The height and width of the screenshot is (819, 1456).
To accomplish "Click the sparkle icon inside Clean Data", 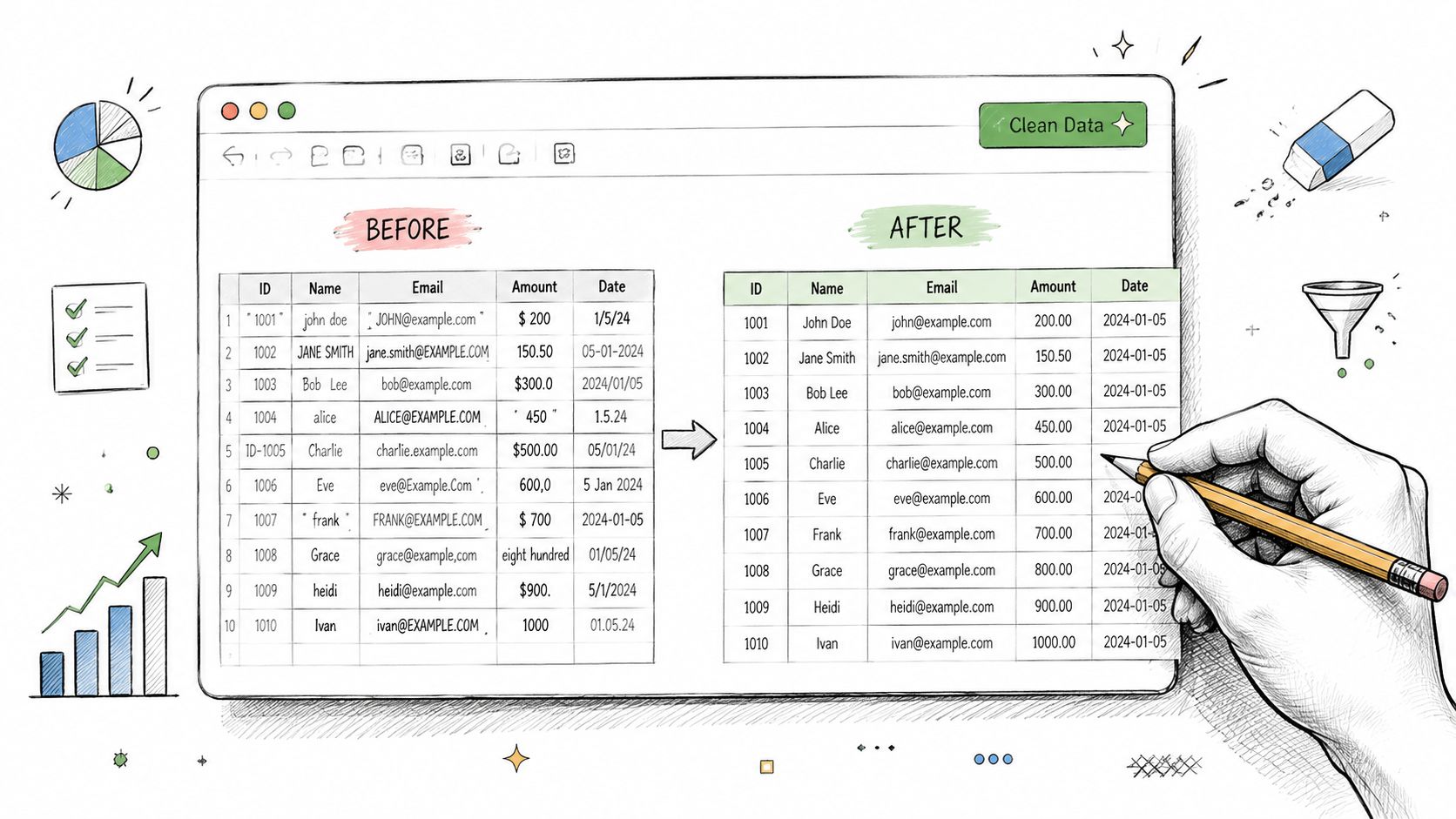I will (x=1123, y=124).
